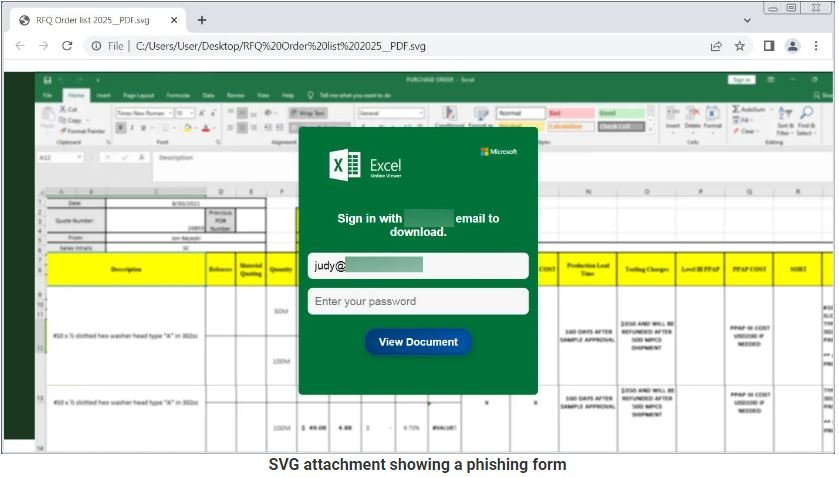Select the Normal cell style
Image resolution: width=839 pixels, height=477 pixels.
pos(521,113)
